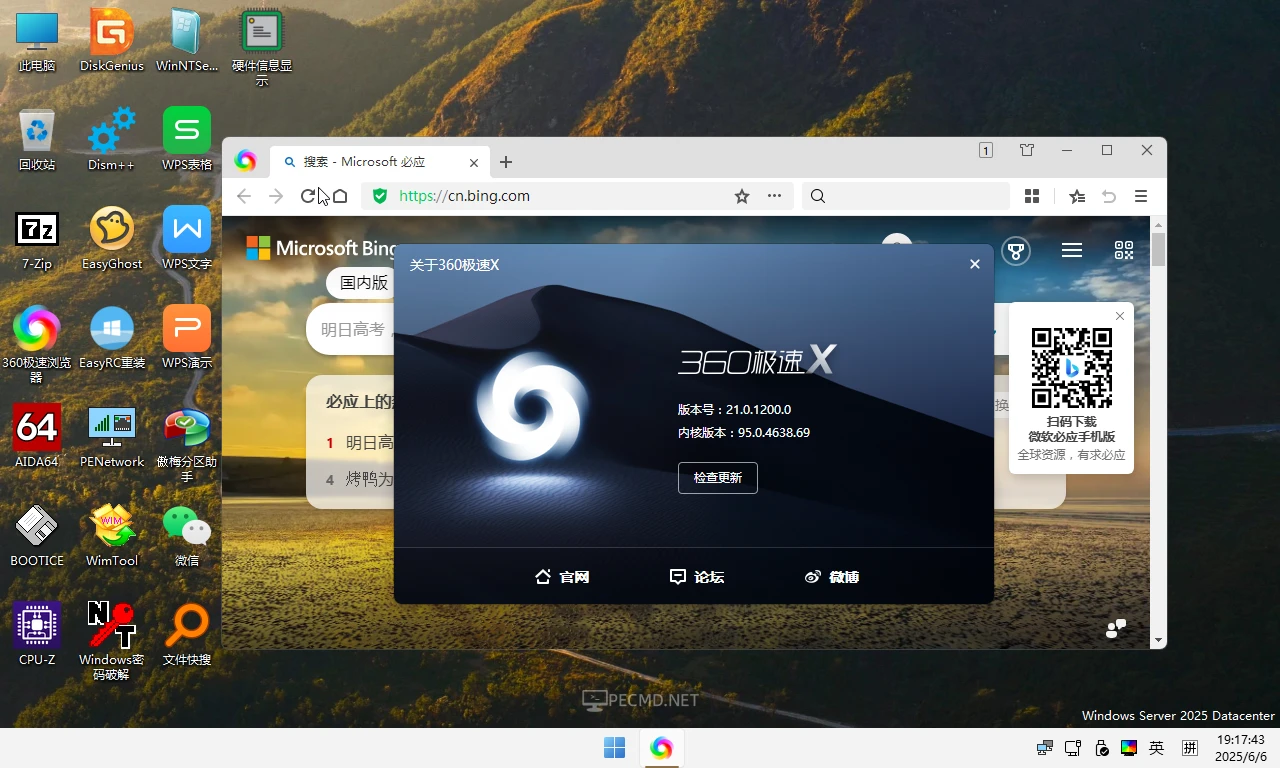Open WPS表格 desktop shortcut
Screen dimensions: 1280x768
[x=187, y=139]
